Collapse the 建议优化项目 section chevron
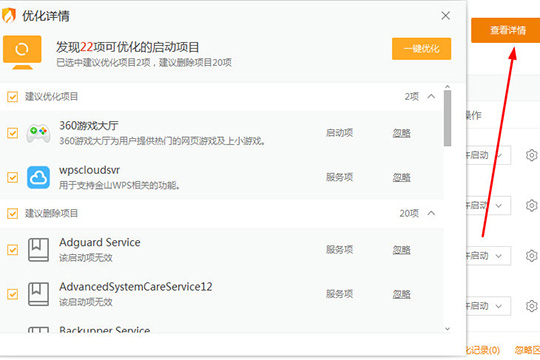 pyautogui.click(x=431, y=96)
